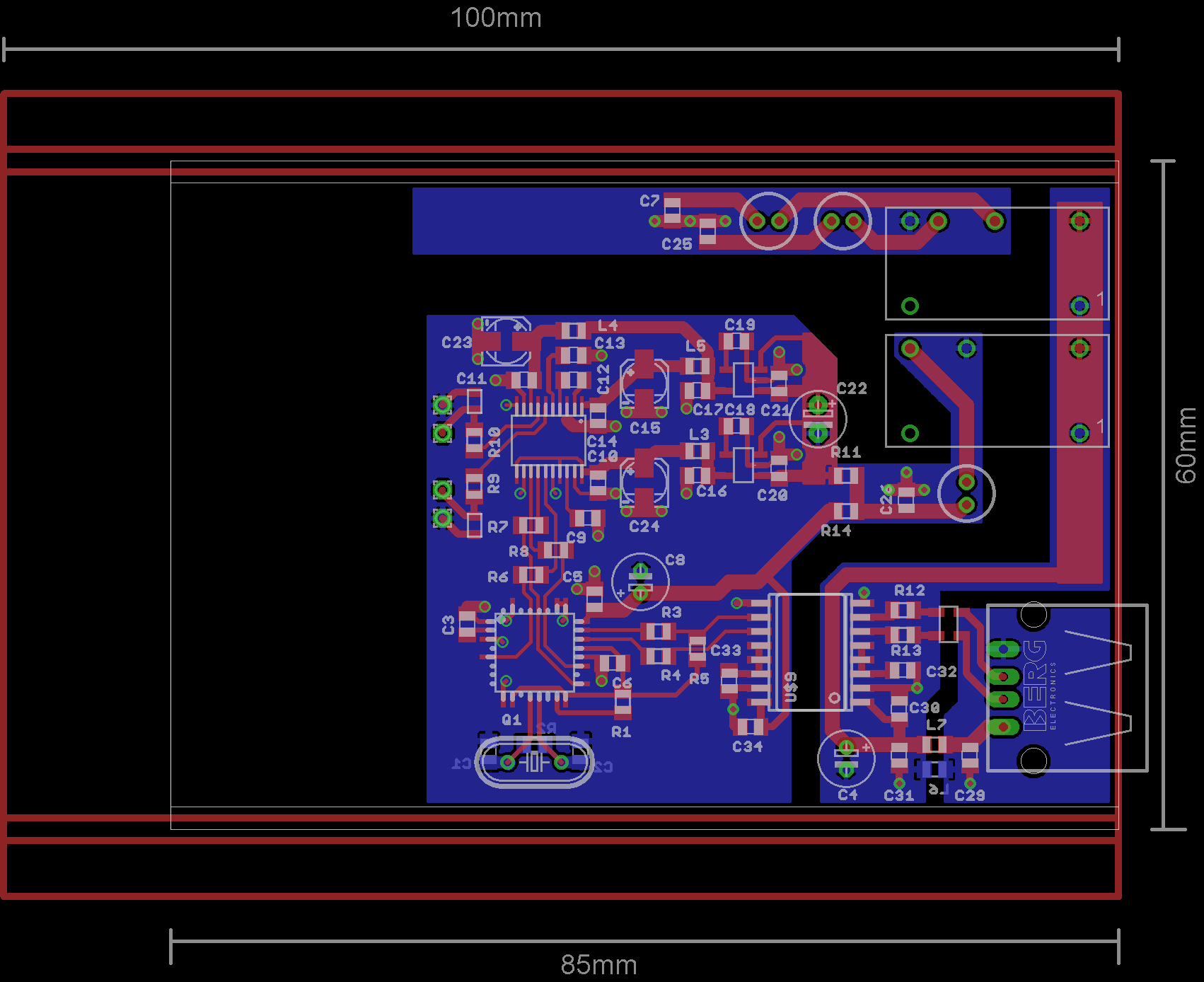Select the R7 resistor label
This screenshot has width=1204, height=982.
(498, 527)
